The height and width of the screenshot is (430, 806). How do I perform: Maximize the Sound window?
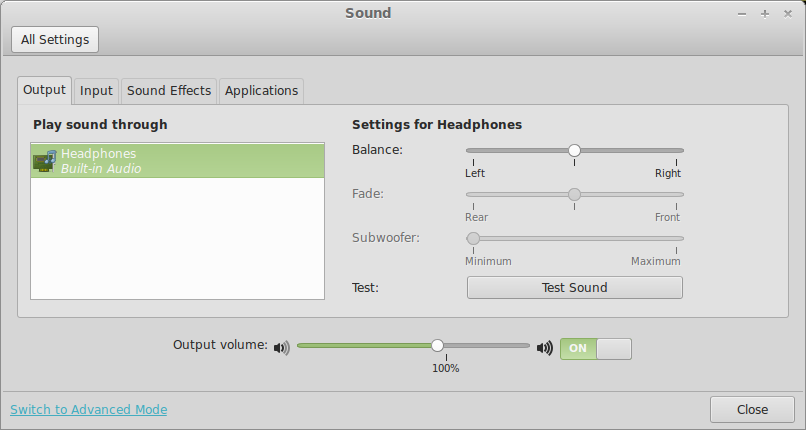coord(765,14)
